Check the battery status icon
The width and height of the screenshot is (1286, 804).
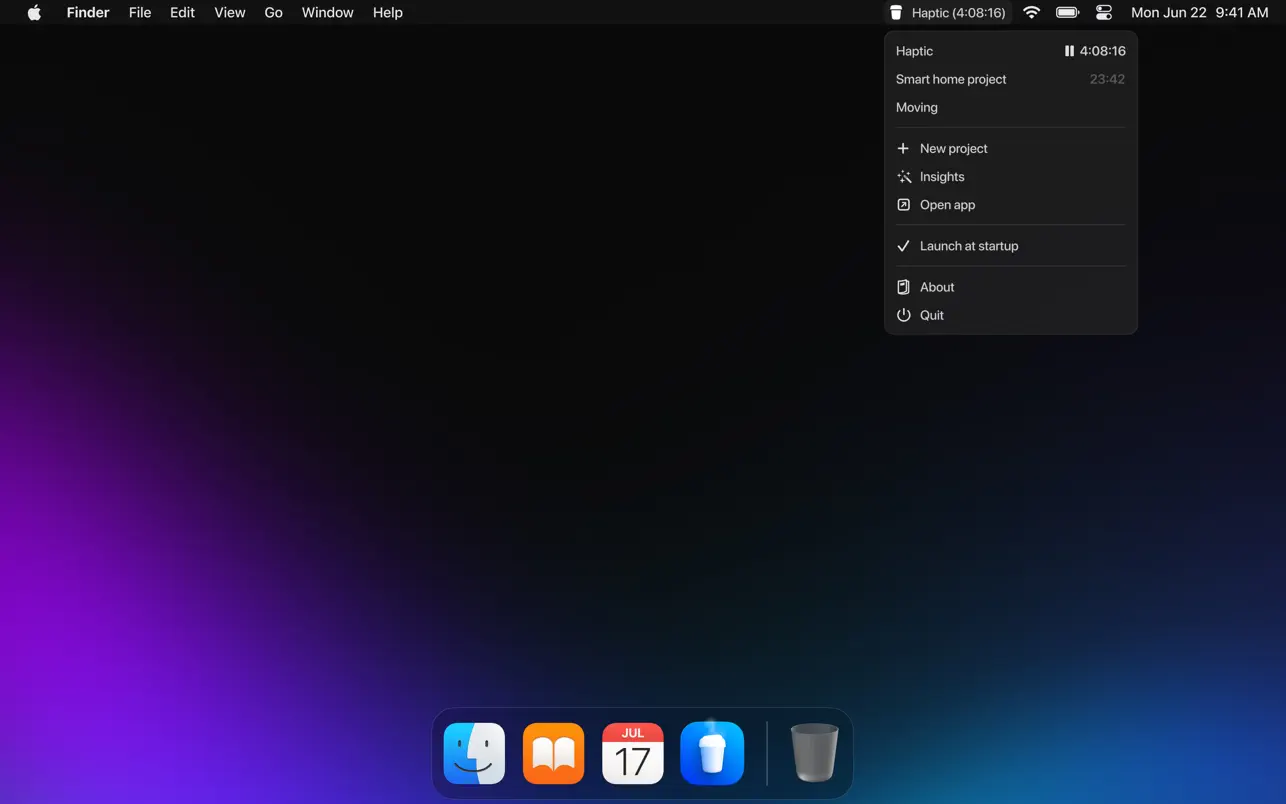click(1067, 13)
